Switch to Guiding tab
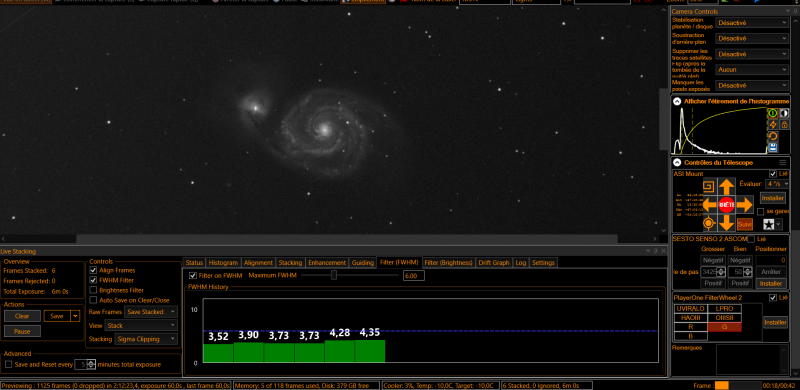This screenshot has width=800, height=390. pyautogui.click(x=362, y=262)
